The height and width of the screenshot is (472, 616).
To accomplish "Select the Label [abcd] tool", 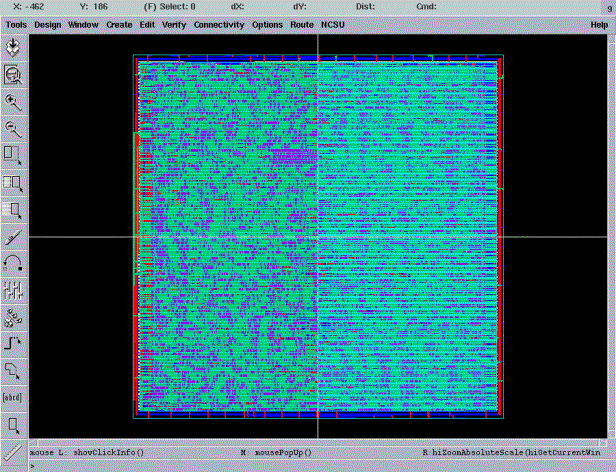I will [14, 398].
